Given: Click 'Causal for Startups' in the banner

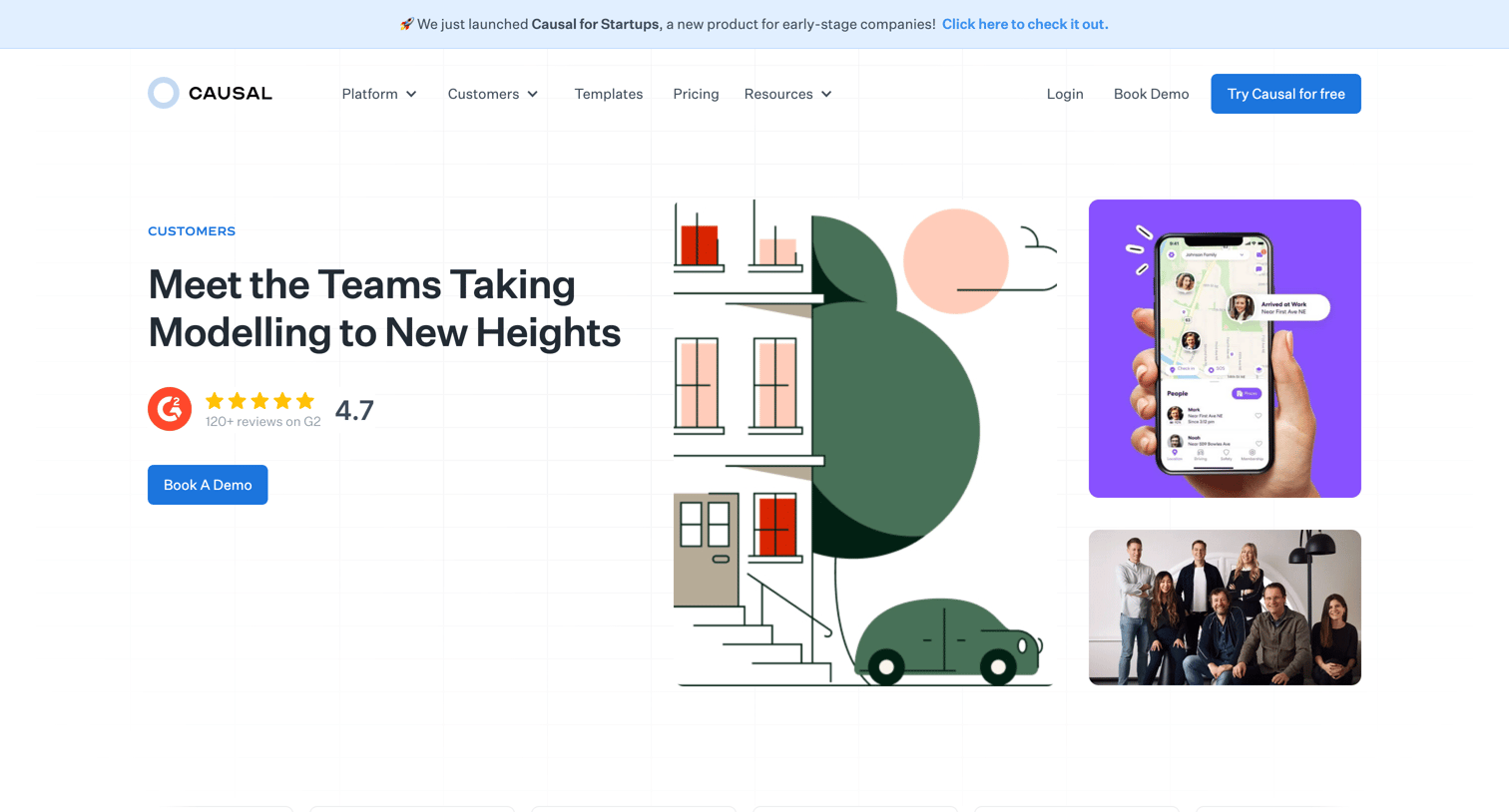Looking at the screenshot, I should [x=595, y=24].
